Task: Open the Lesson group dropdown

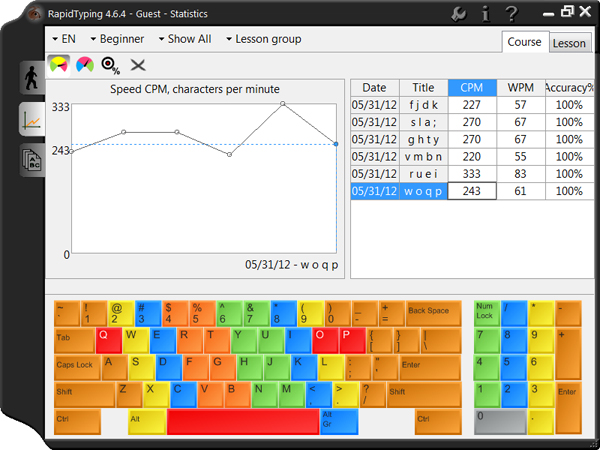Action: coord(262,39)
